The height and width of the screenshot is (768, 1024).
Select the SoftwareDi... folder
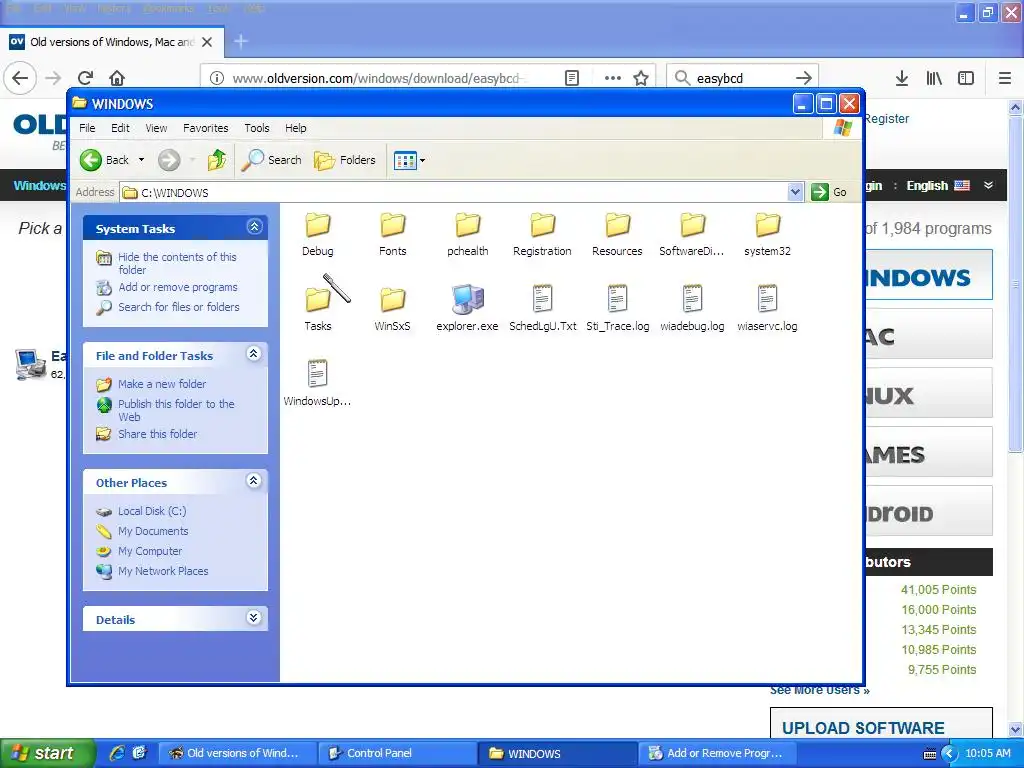coord(692,234)
